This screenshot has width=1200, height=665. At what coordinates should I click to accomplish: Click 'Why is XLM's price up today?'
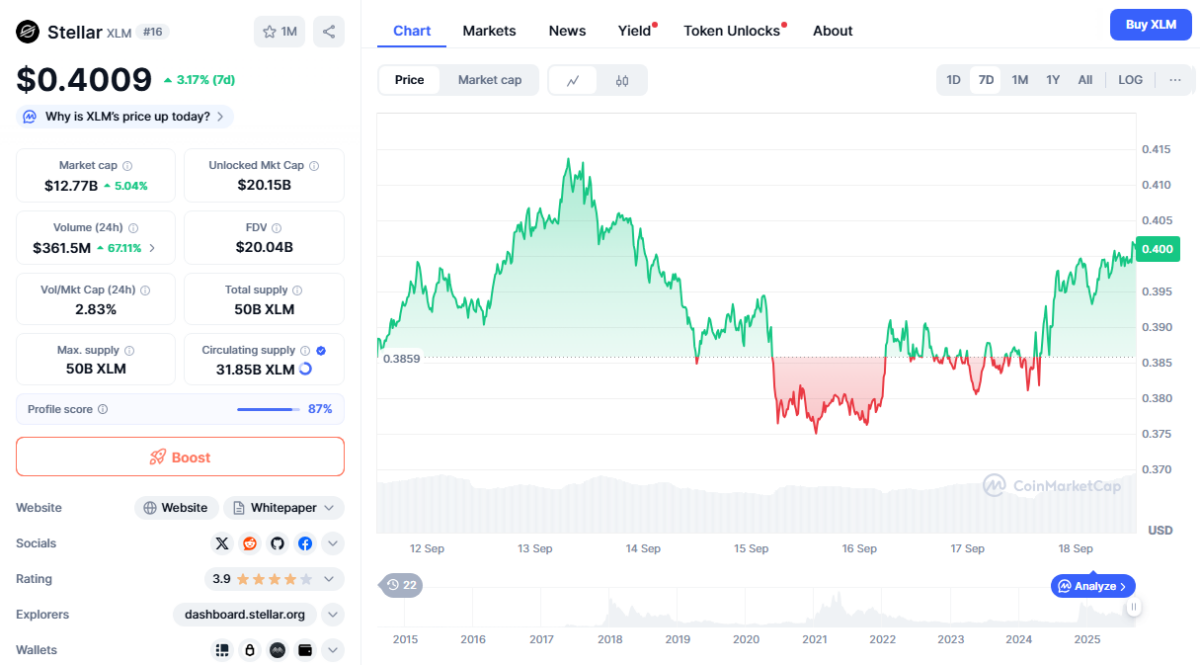tap(126, 117)
